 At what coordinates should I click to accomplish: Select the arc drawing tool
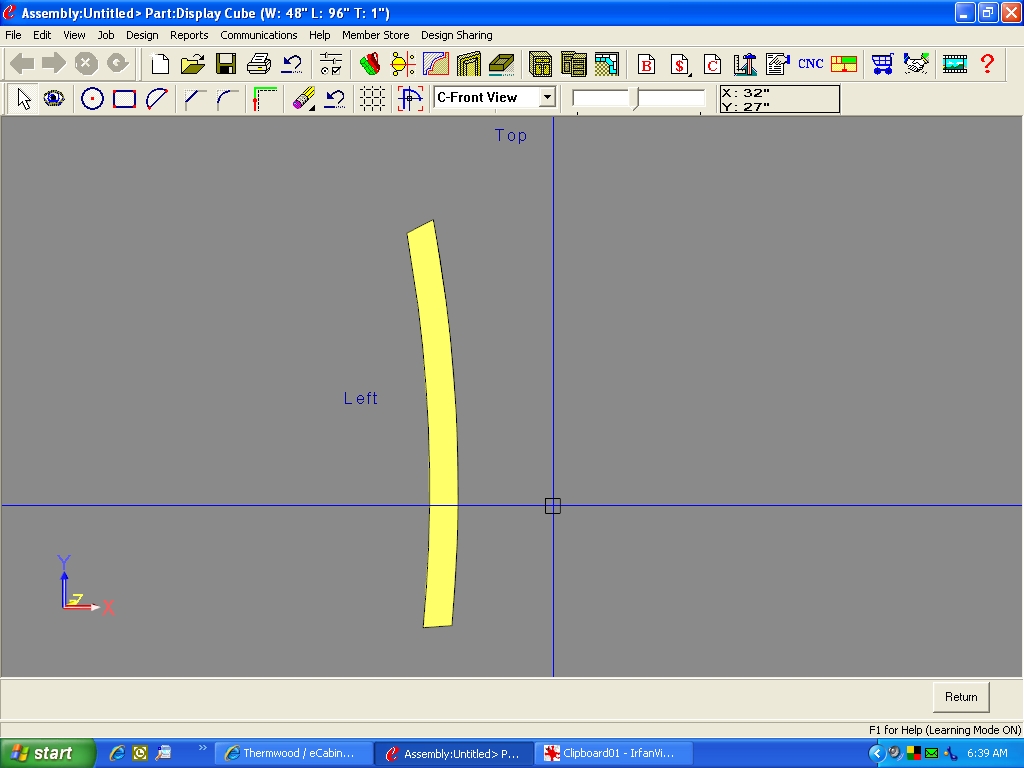(x=157, y=99)
